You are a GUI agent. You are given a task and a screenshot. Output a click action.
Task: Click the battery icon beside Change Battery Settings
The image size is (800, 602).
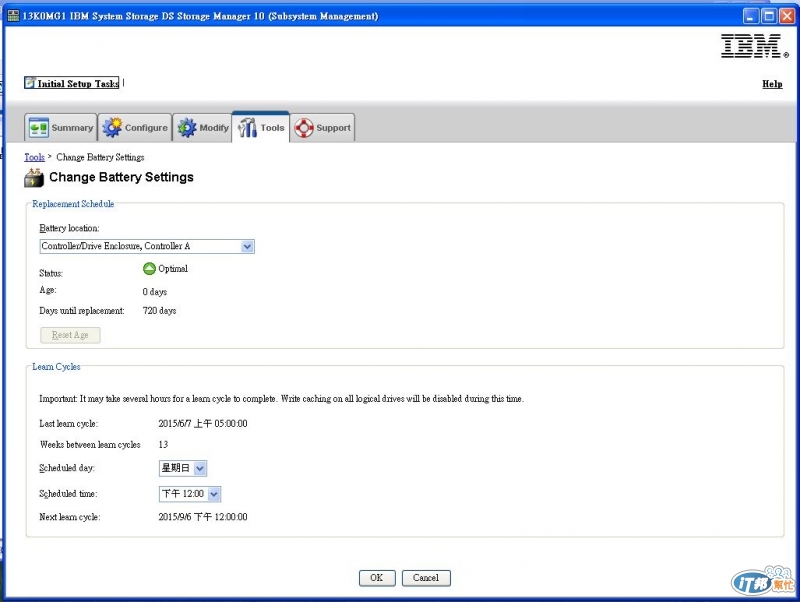[34, 178]
